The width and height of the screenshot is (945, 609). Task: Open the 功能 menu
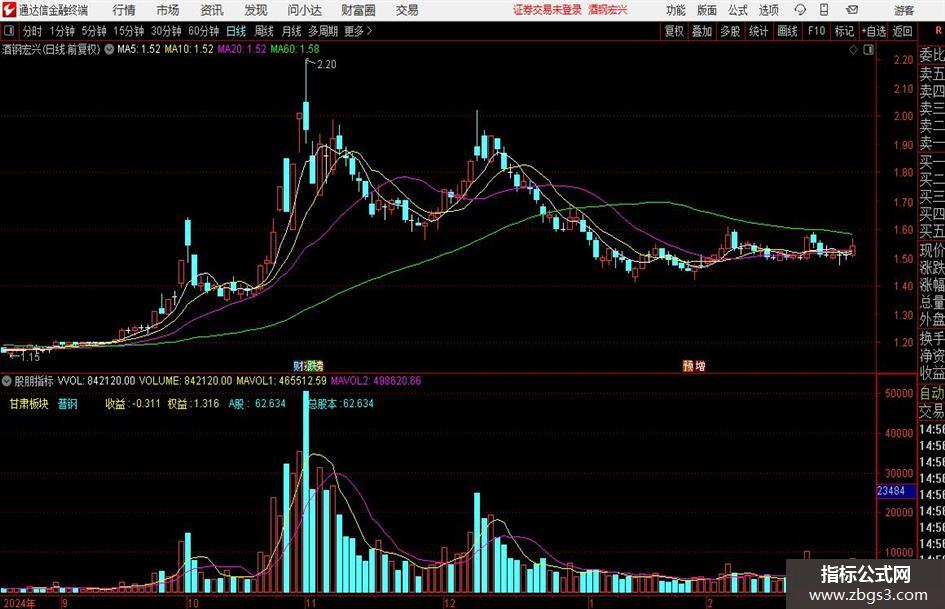(x=676, y=10)
